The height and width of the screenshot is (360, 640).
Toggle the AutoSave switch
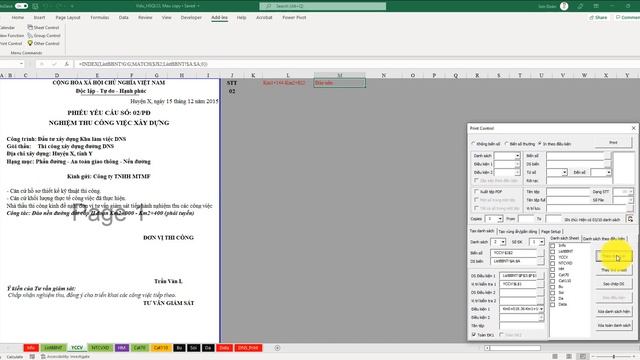(x=21, y=6)
